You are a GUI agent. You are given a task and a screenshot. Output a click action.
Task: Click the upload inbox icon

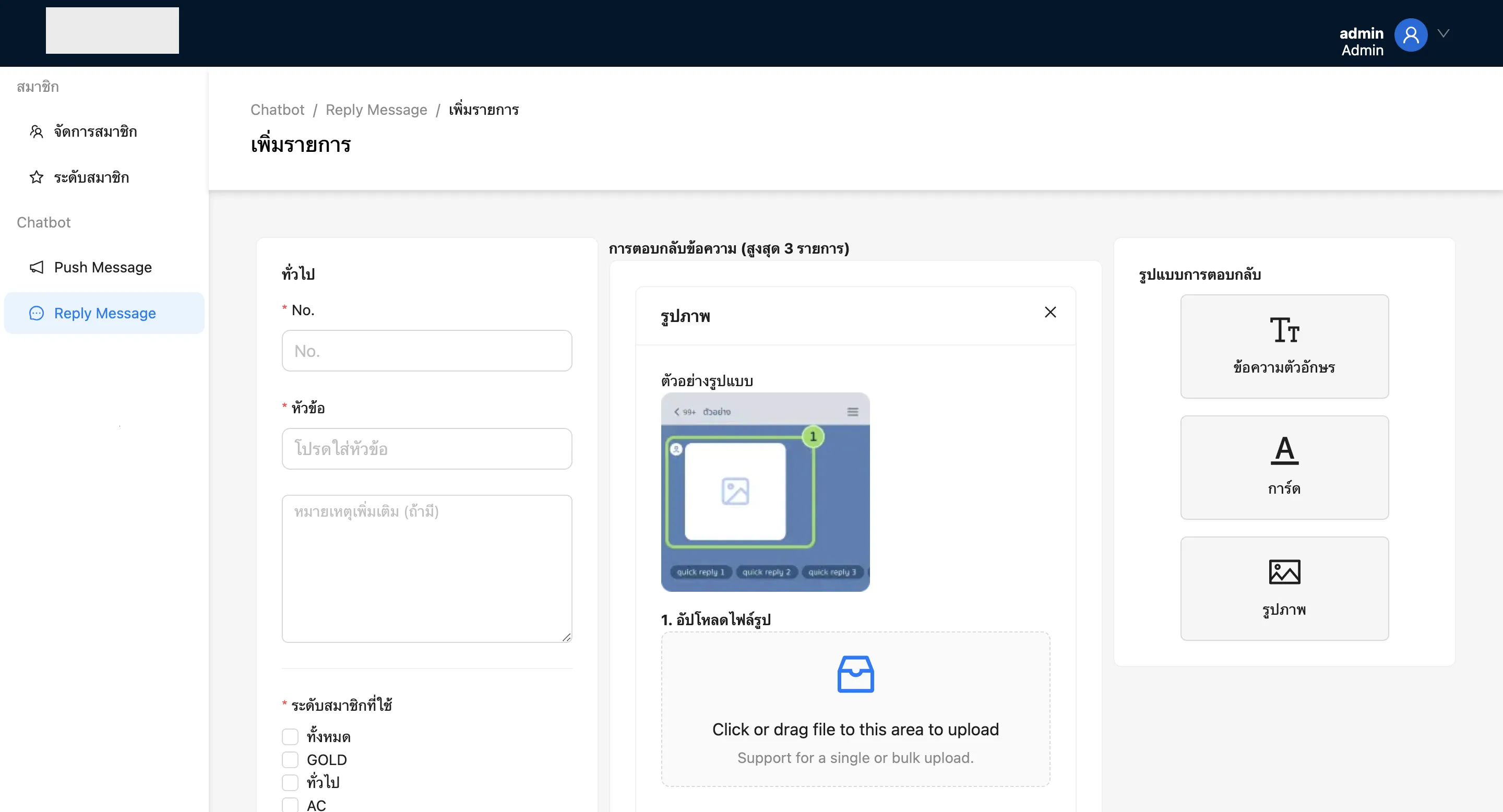[855, 674]
